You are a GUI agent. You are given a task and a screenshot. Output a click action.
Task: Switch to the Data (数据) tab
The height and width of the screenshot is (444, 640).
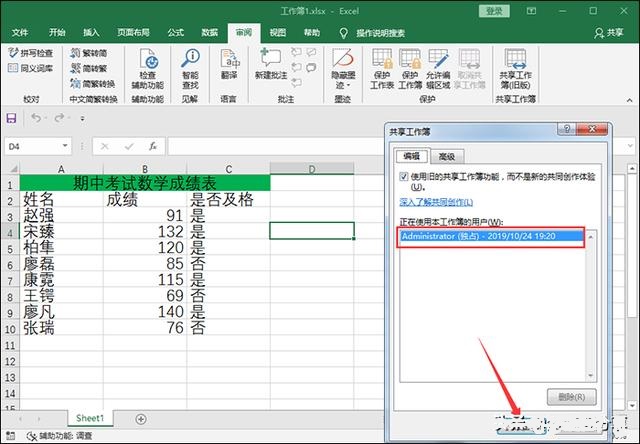210,33
